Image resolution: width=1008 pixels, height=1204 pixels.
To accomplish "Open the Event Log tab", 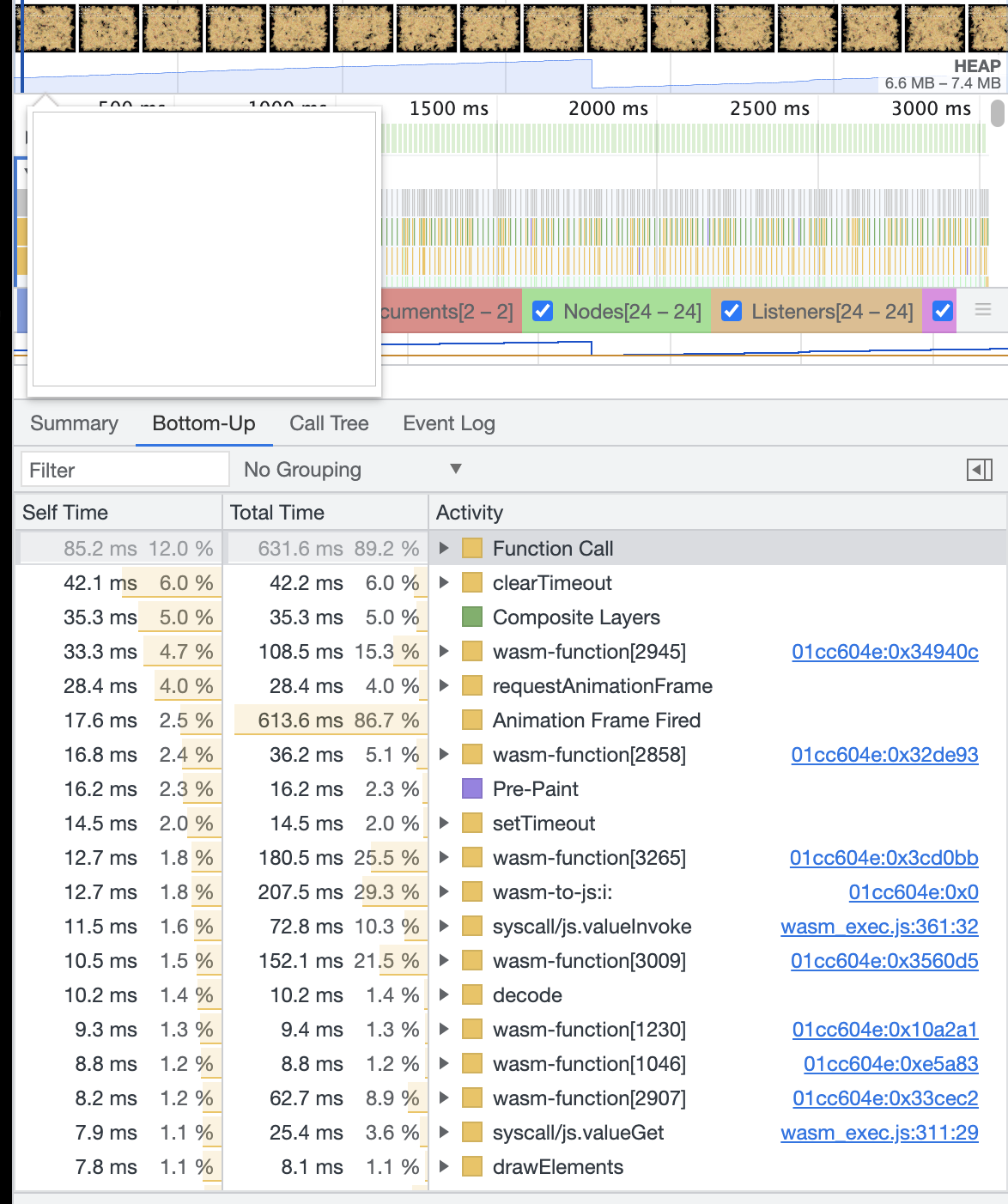I will click(448, 423).
